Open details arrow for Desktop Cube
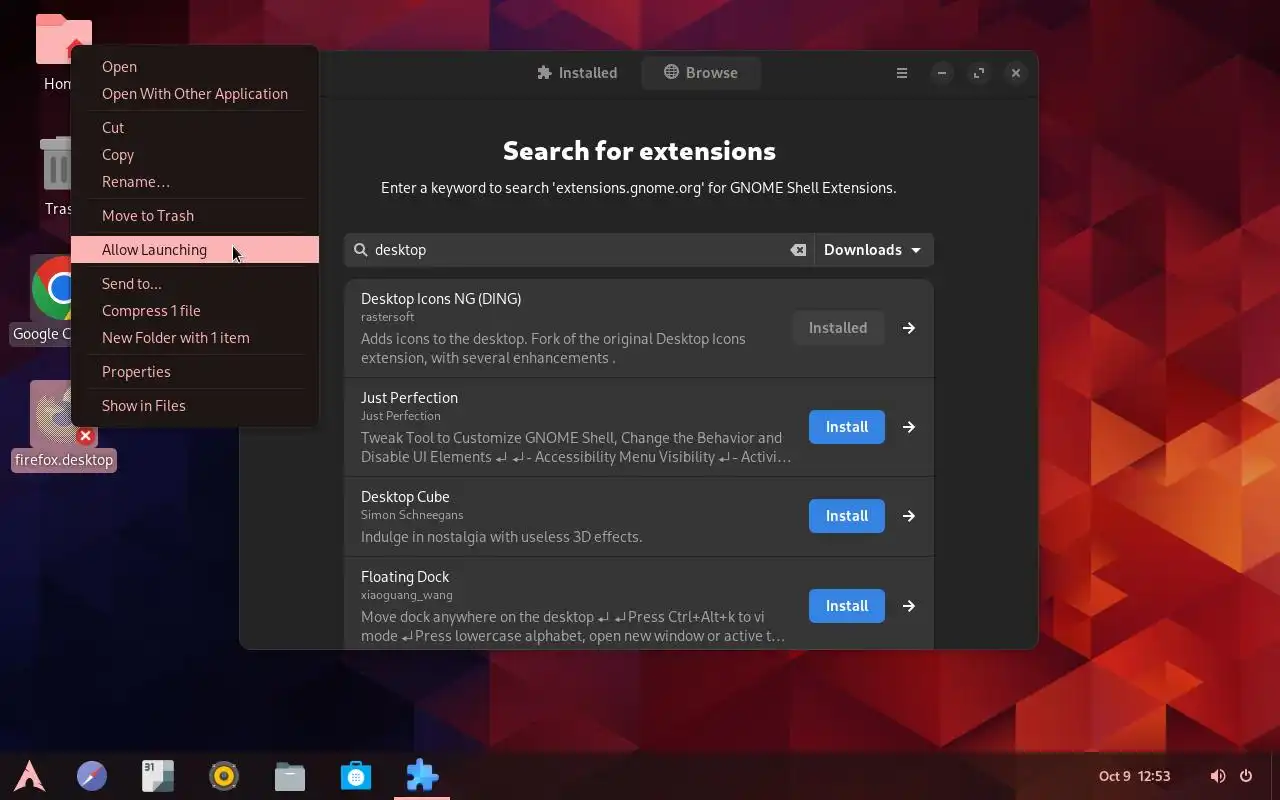 coord(908,516)
